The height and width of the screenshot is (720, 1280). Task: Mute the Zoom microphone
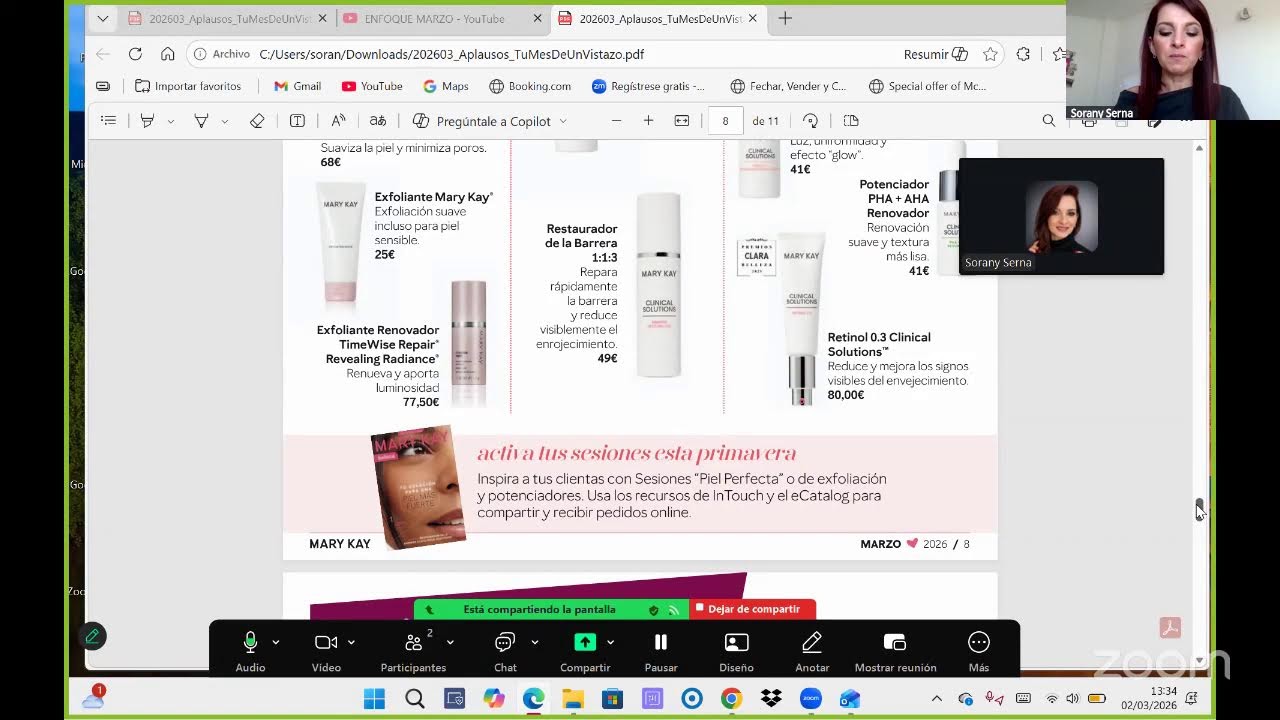click(x=250, y=650)
